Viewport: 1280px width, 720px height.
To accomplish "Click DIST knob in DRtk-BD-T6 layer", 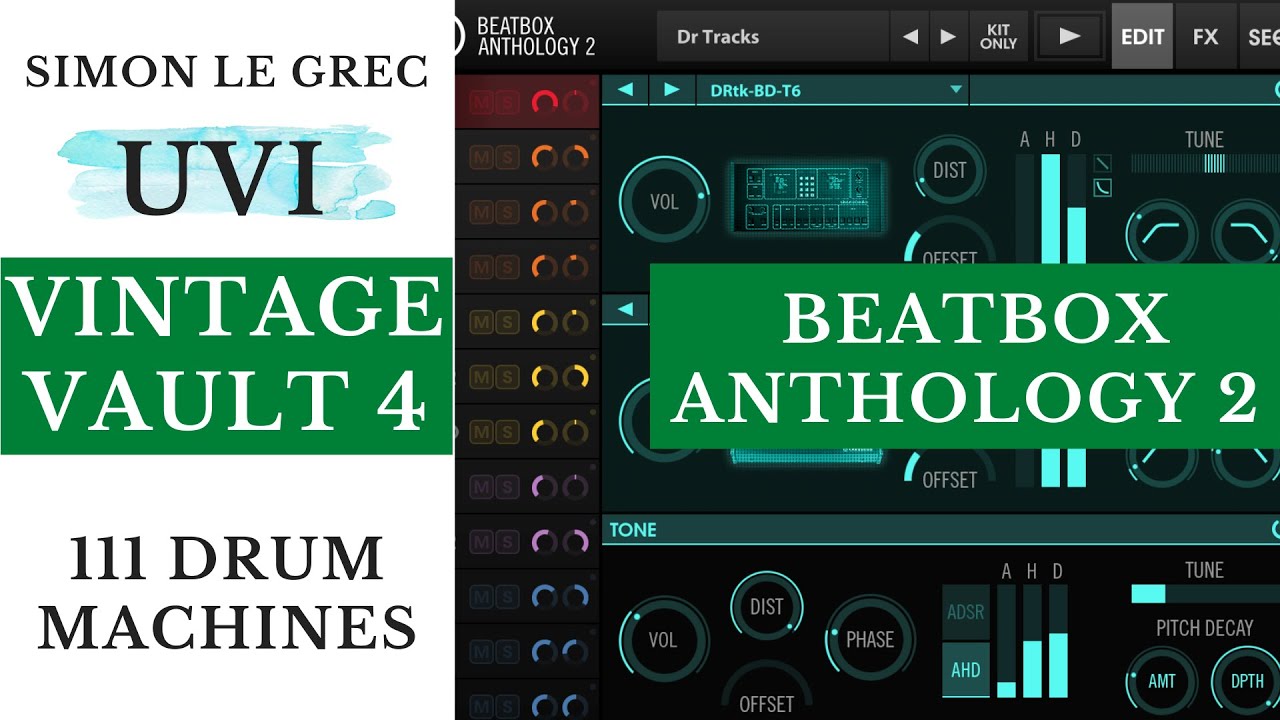I will [x=949, y=170].
